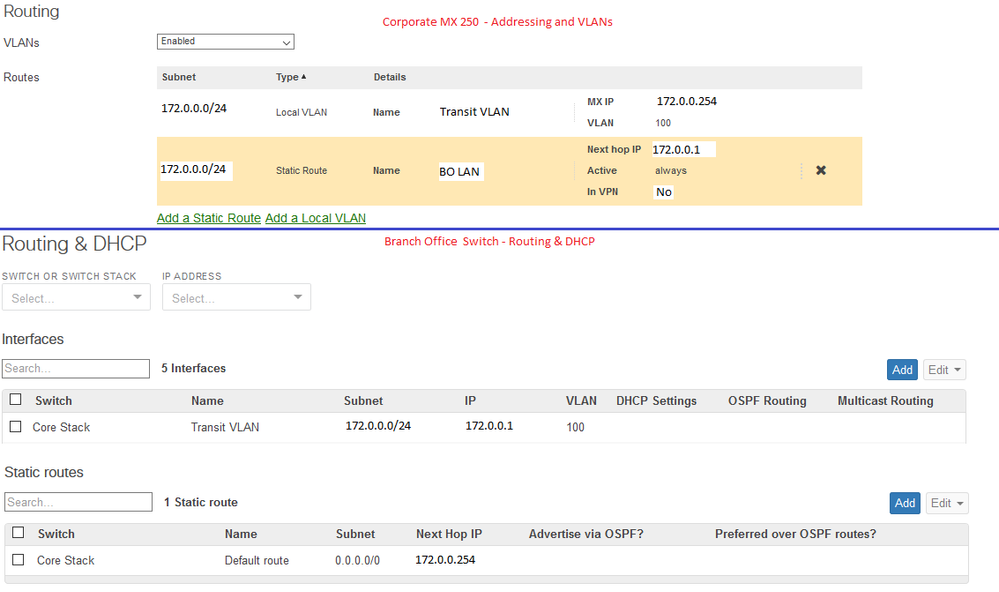Add a new interface with Add button

tap(902, 370)
